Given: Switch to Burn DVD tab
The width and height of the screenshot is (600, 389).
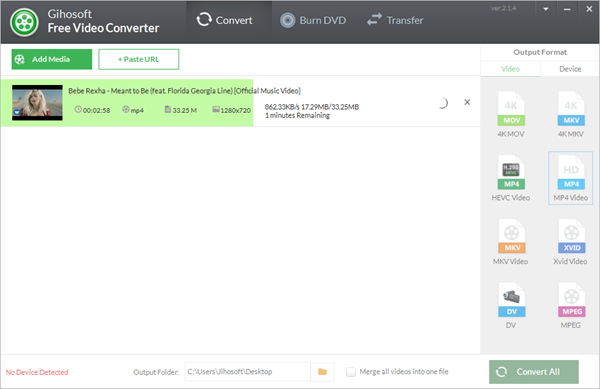Looking at the screenshot, I should [x=313, y=20].
